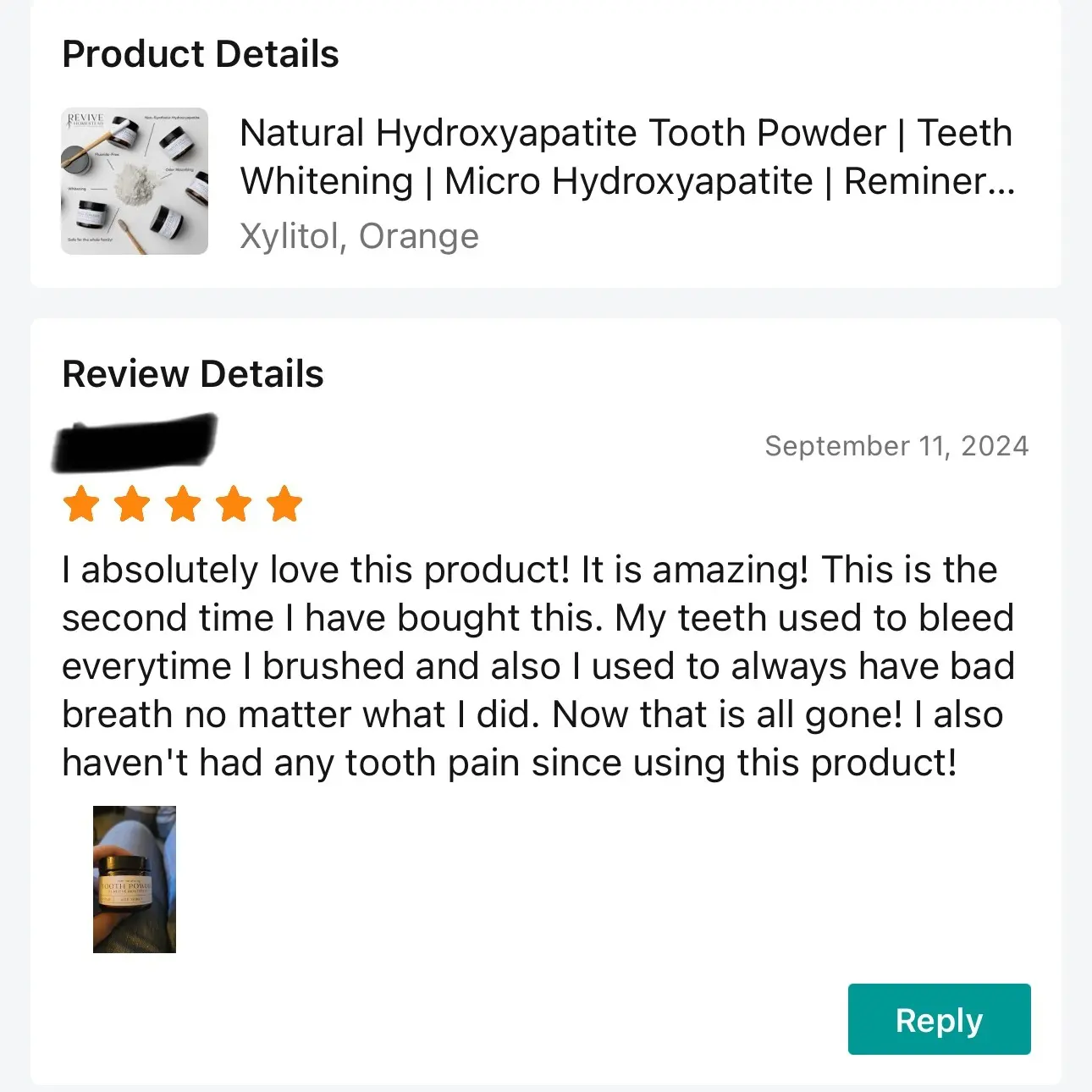Click the Xylitol, Orange variation text
1092x1092 pixels.
pyautogui.click(x=360, y=236)
